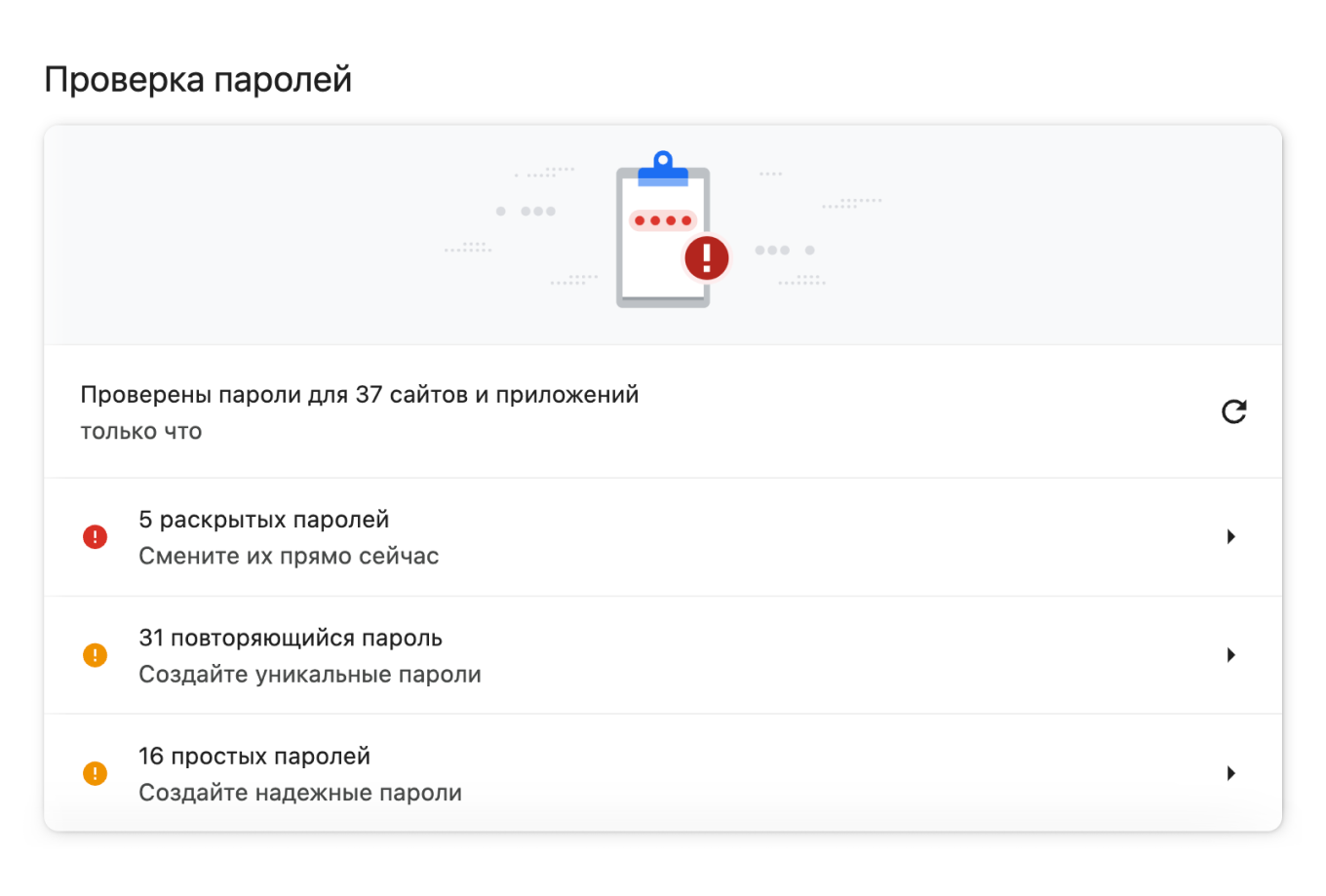The width and height of the screenshot is (1326, 896).
Task: Click the refresh icon to recheck passwords
Action: click(1234, 411)
